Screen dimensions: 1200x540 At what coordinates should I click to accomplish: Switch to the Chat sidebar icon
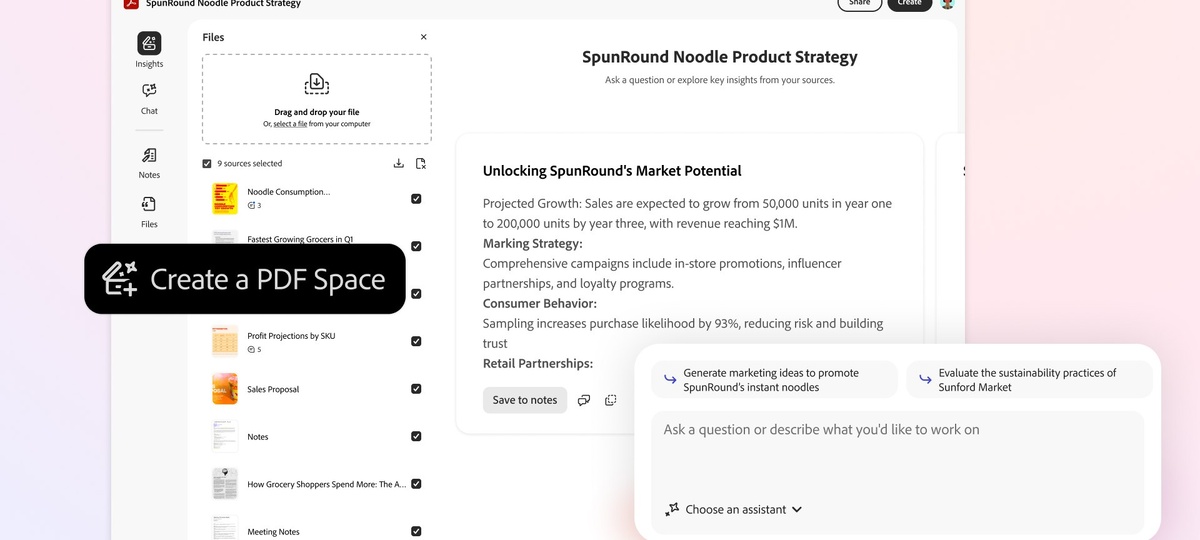coord(149,91)
